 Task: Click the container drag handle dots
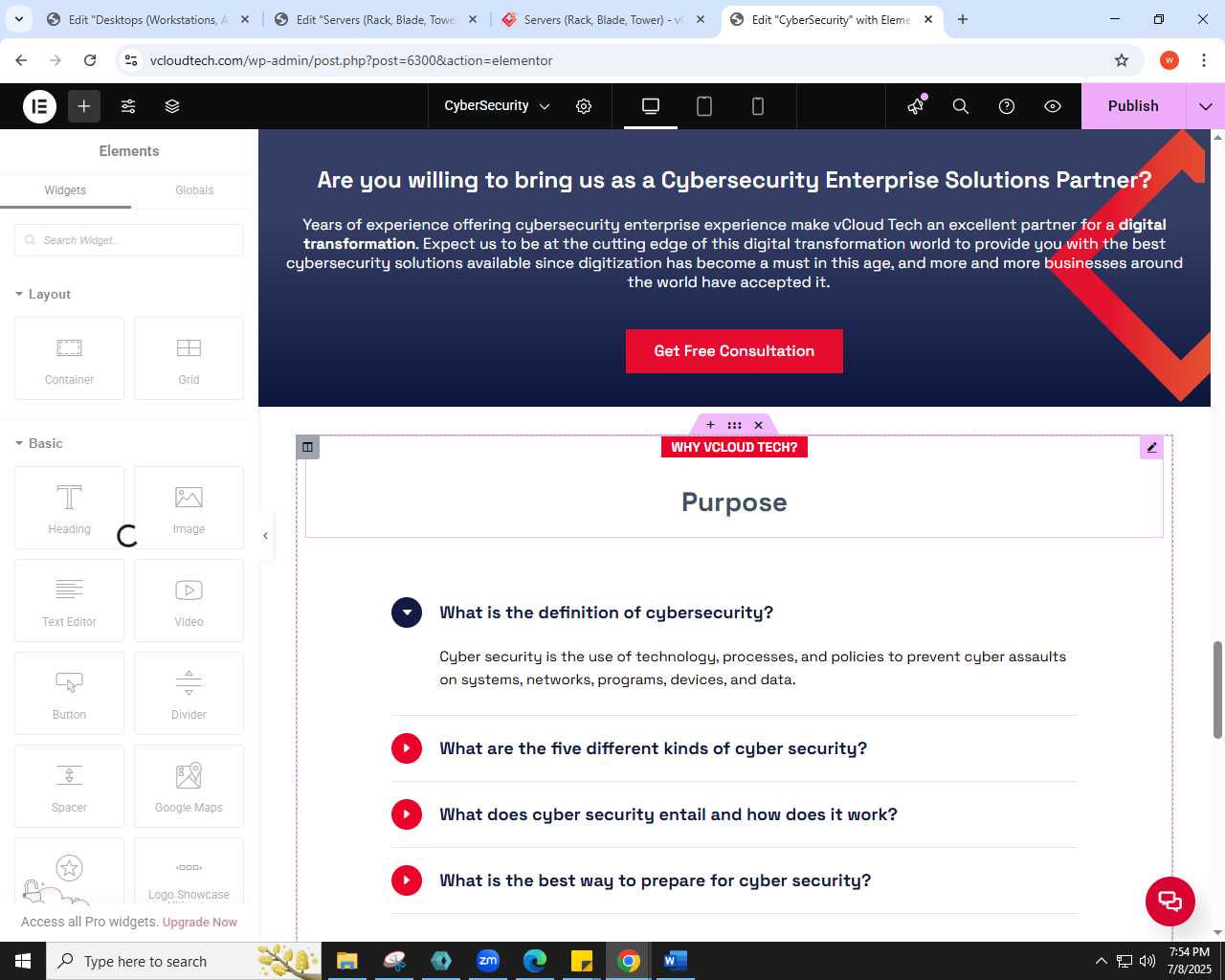coord(734,425)
